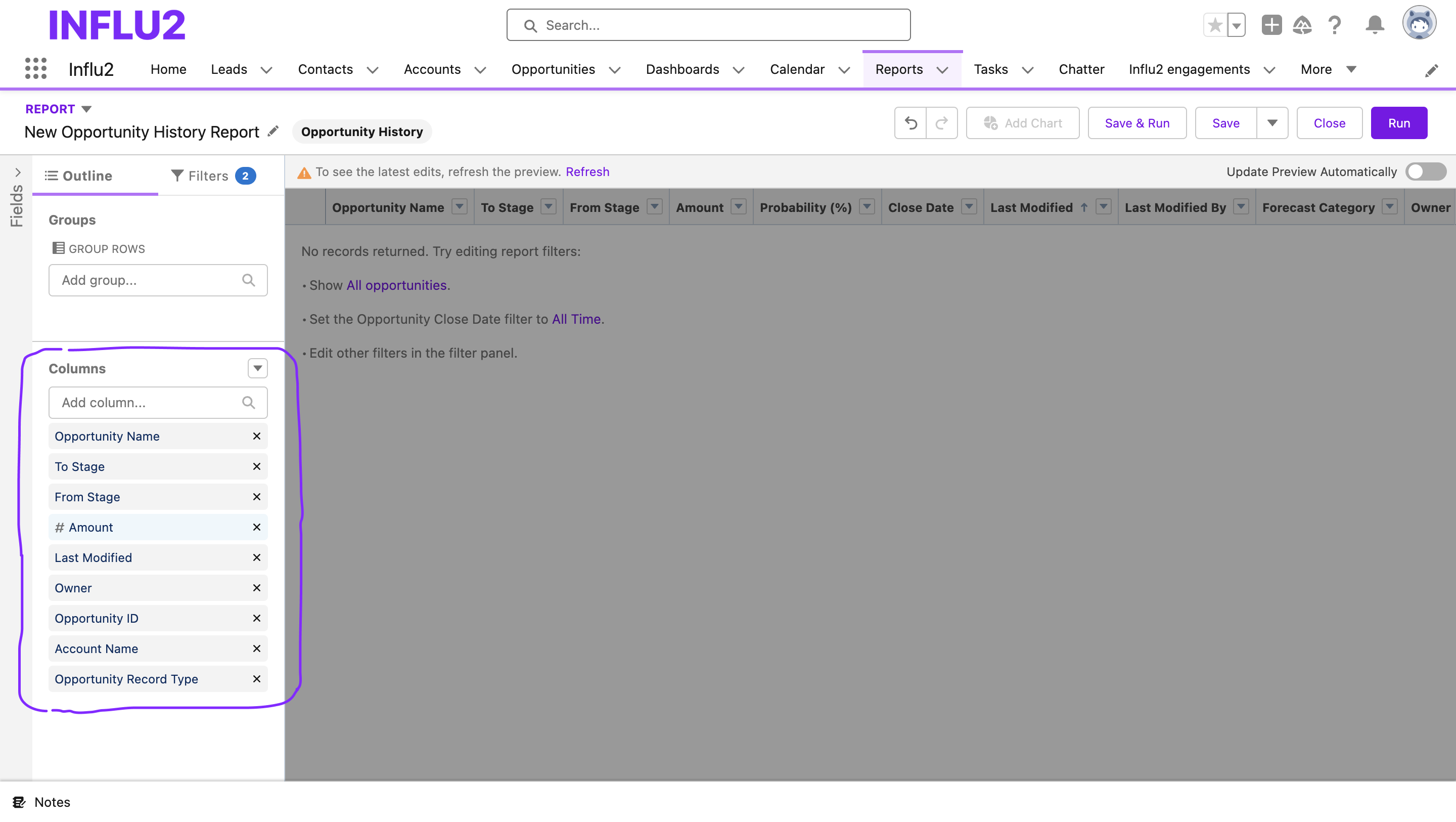Remove the Owner column
This screenshot has height=822, width=1456.
point(257,588)
